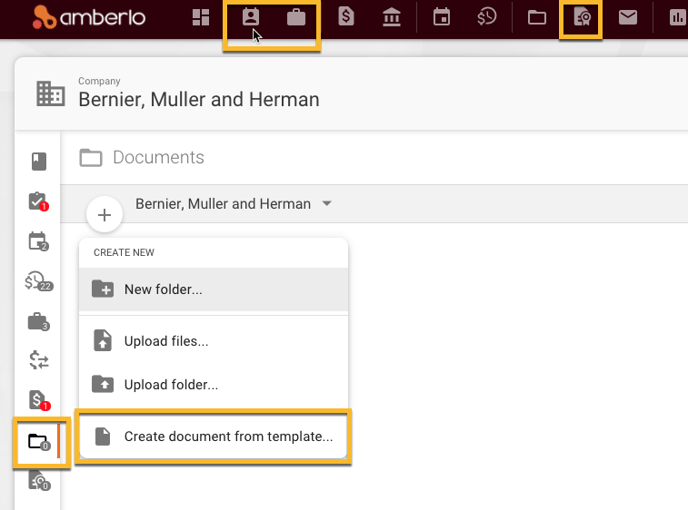Open Calendar icon in top bar
The width and height of the screenshot is (688, 510).
441,18
